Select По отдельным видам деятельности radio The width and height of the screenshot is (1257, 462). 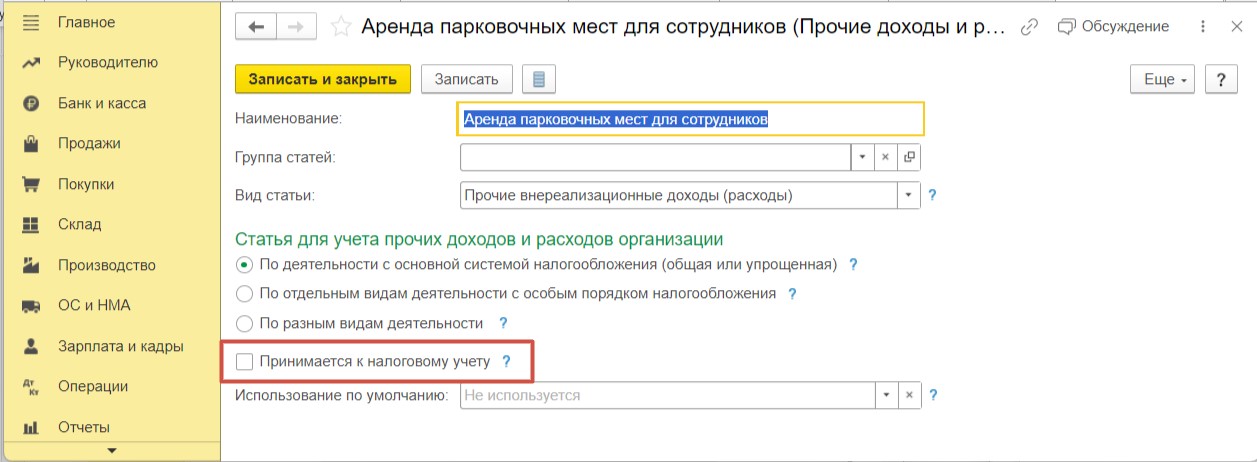[x=244, y=294]
